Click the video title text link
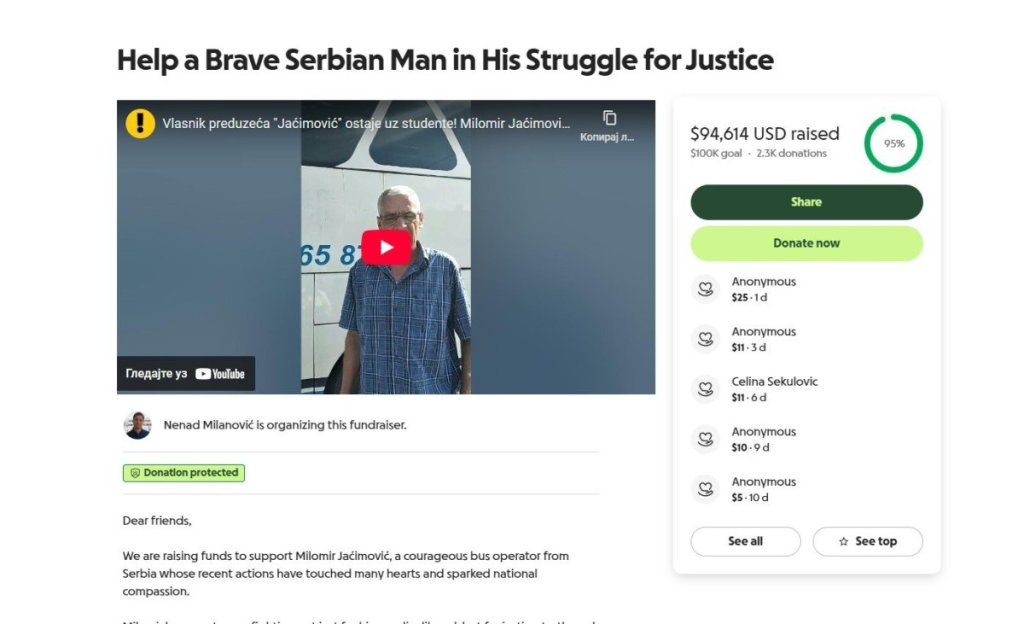The height and width of the screenshot is (624, 1024). [x=366, y=124]
